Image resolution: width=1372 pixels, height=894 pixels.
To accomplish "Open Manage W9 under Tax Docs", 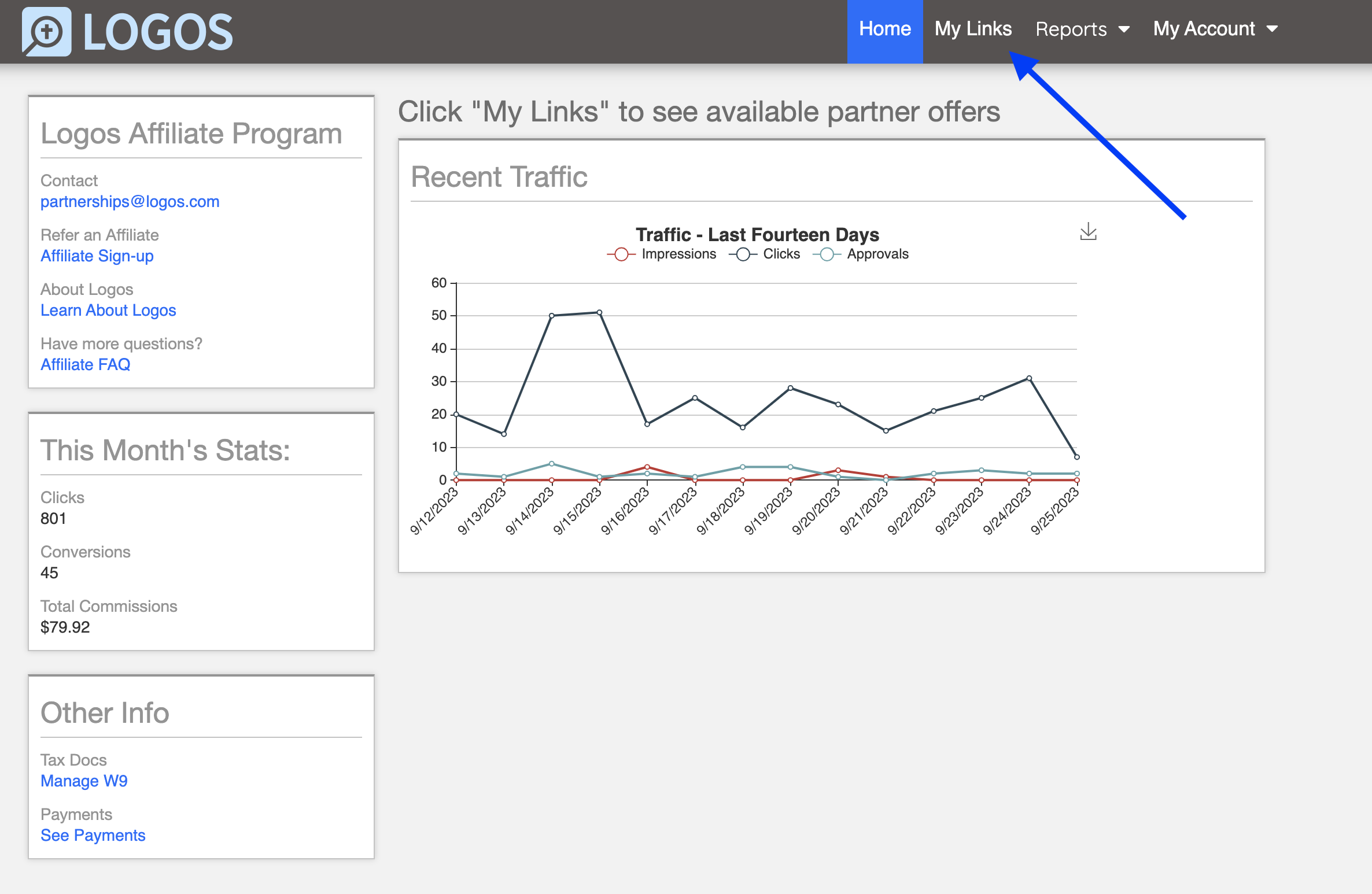I will pyautogui.click(x=83, y=781).
